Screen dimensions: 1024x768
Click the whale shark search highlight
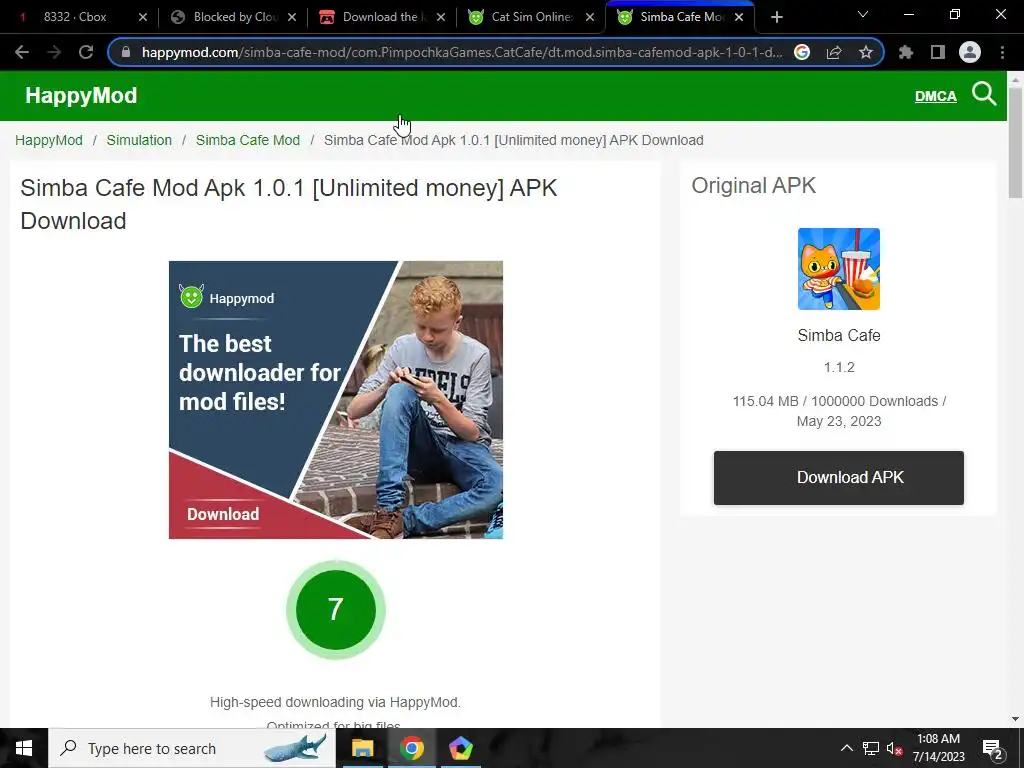click(x=294, y=748)
